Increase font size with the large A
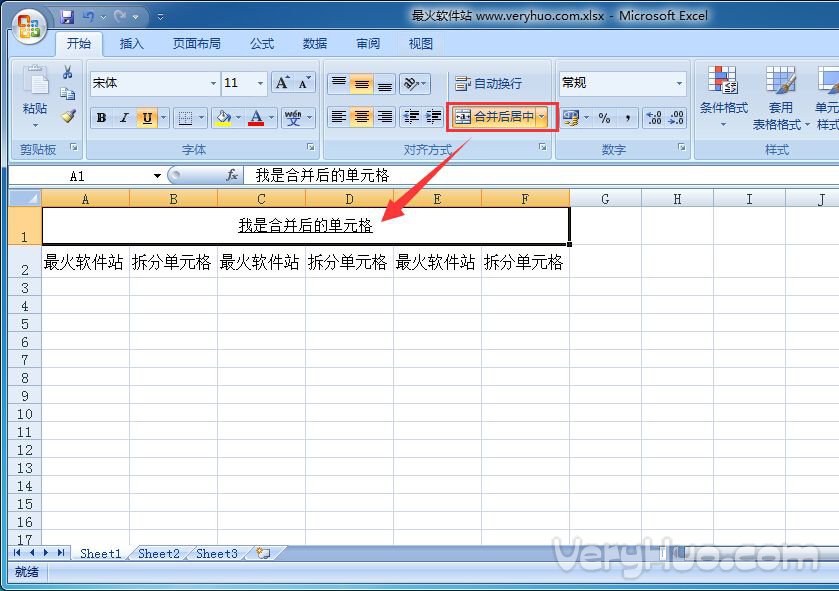This screenshot has height=591, width=839. pos(282,83)
